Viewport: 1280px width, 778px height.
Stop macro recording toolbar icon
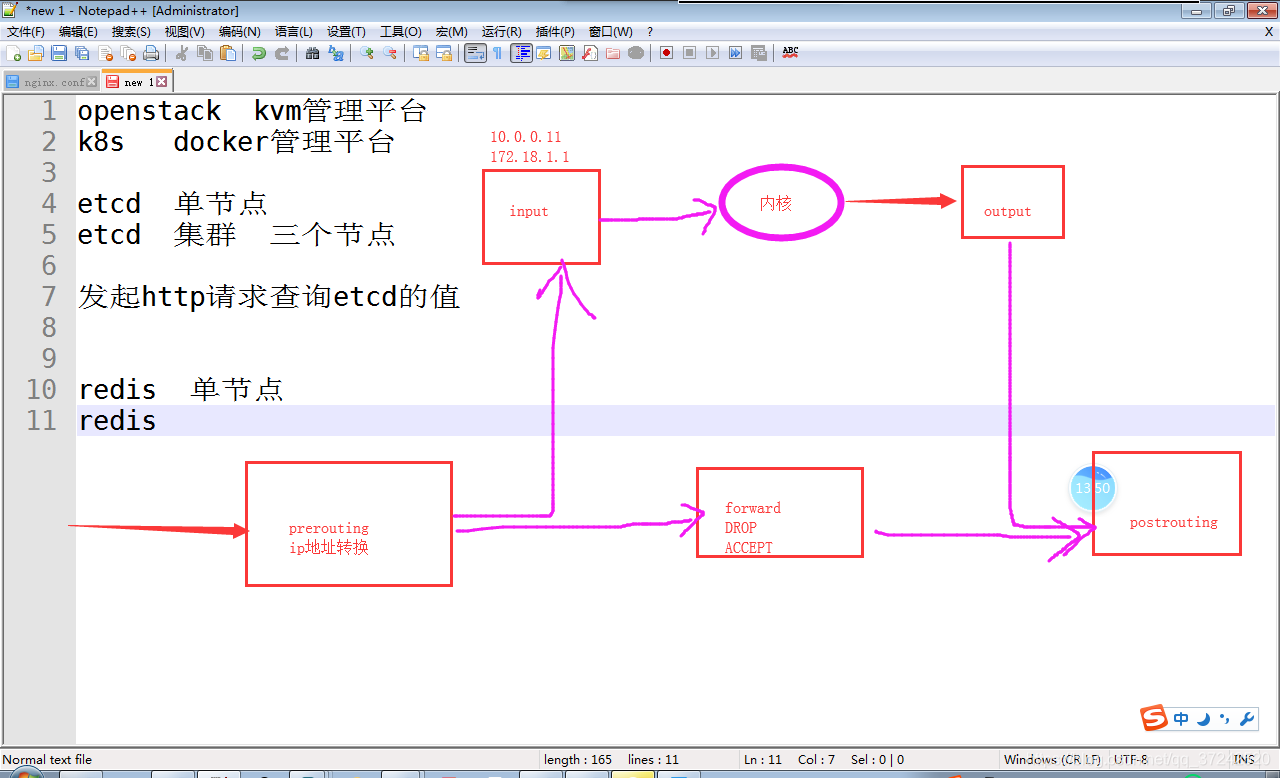[689, 53]
